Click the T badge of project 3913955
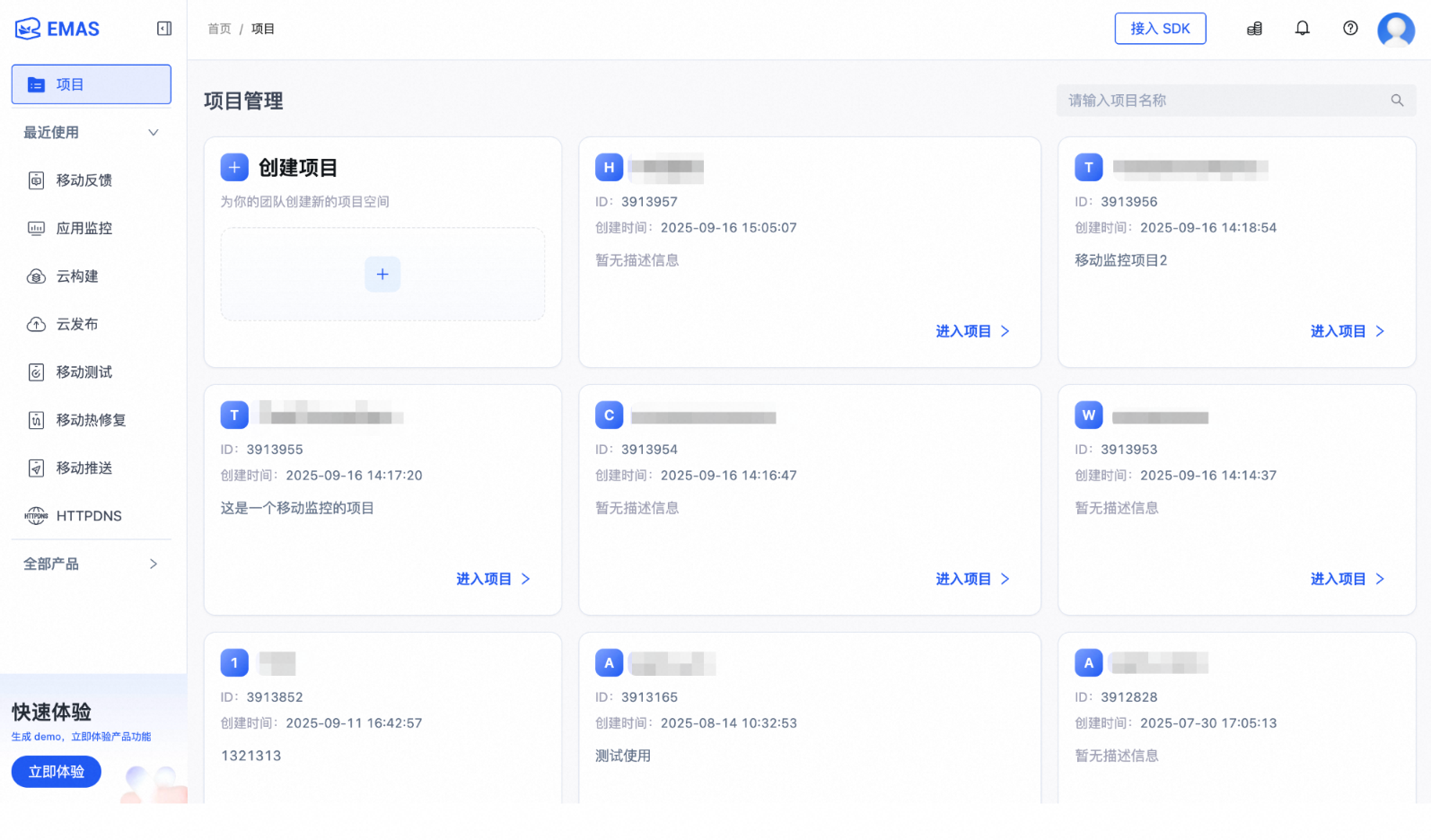The width and height of the screenshot is (1431, 840). (234, 416)
